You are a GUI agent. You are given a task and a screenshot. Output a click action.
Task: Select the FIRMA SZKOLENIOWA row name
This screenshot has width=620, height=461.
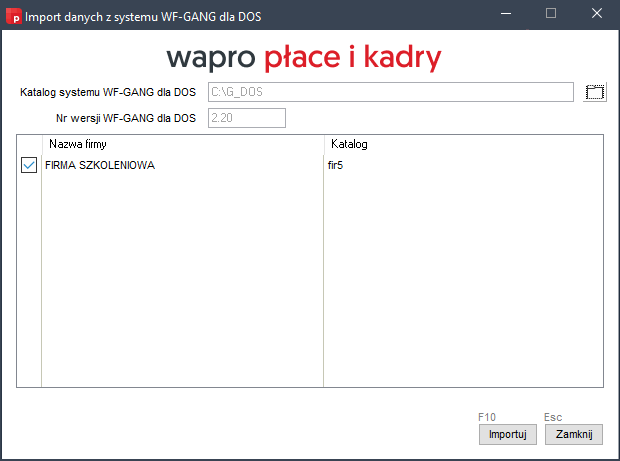(100, 165)
